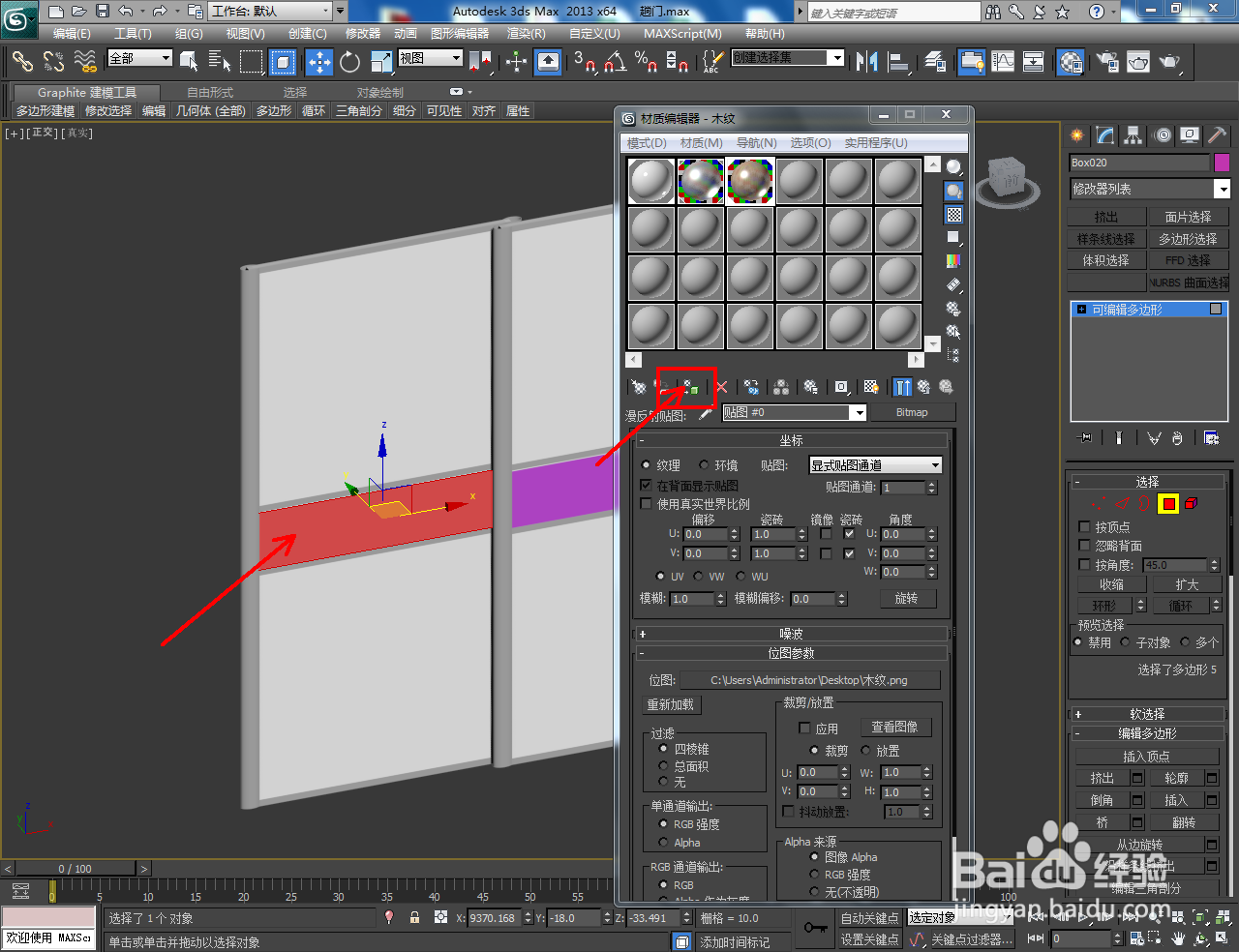Choose the Select and Rotate tool
Image resolution: width=1239 pixels, height=952 pixels.
point(349,62)
